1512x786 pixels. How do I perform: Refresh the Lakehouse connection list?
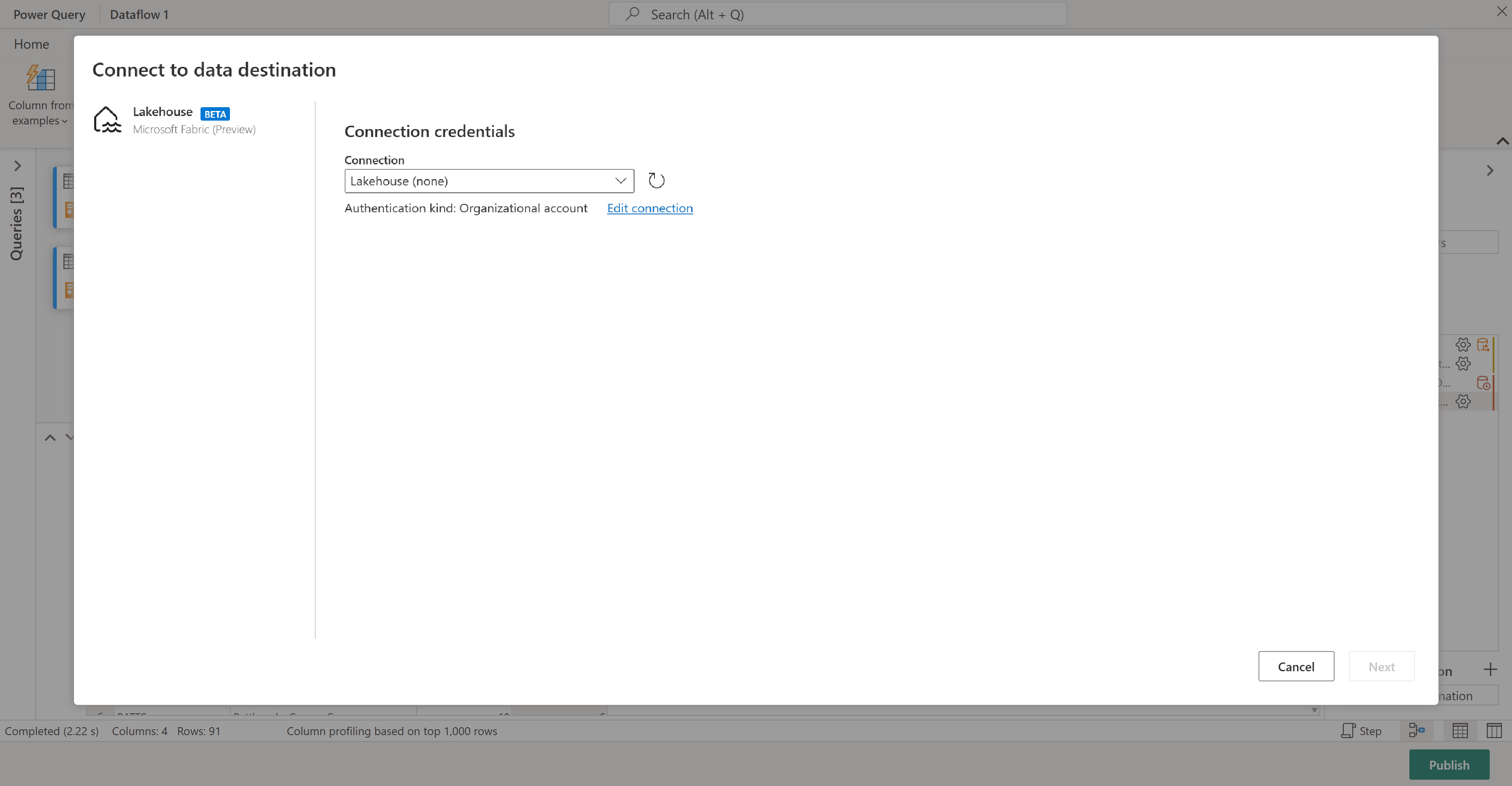[656, 180]
